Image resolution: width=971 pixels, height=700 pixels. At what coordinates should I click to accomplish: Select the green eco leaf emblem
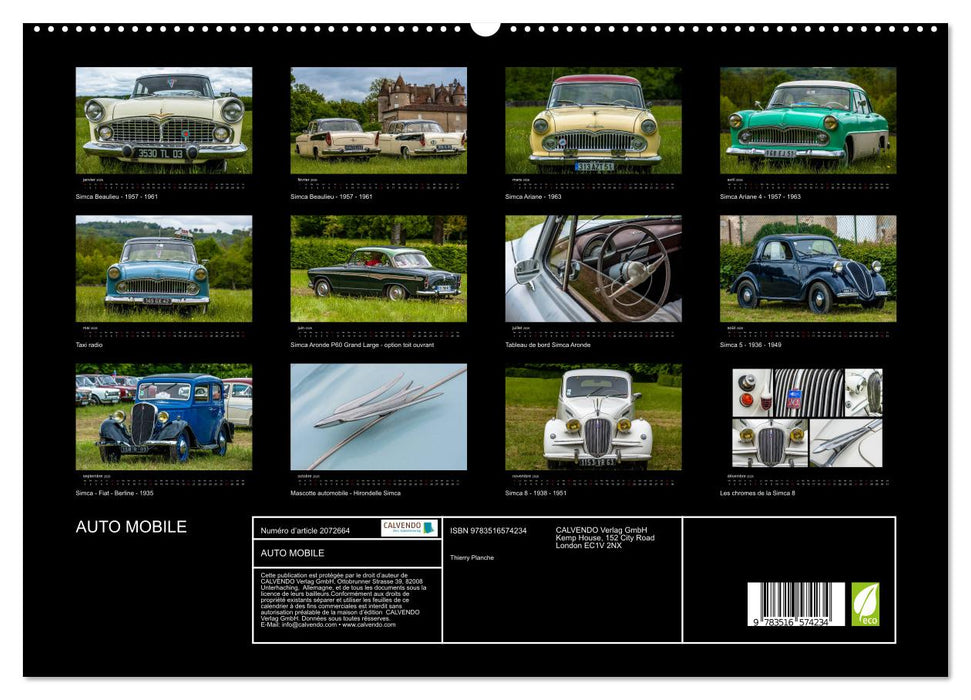point(866,603)
